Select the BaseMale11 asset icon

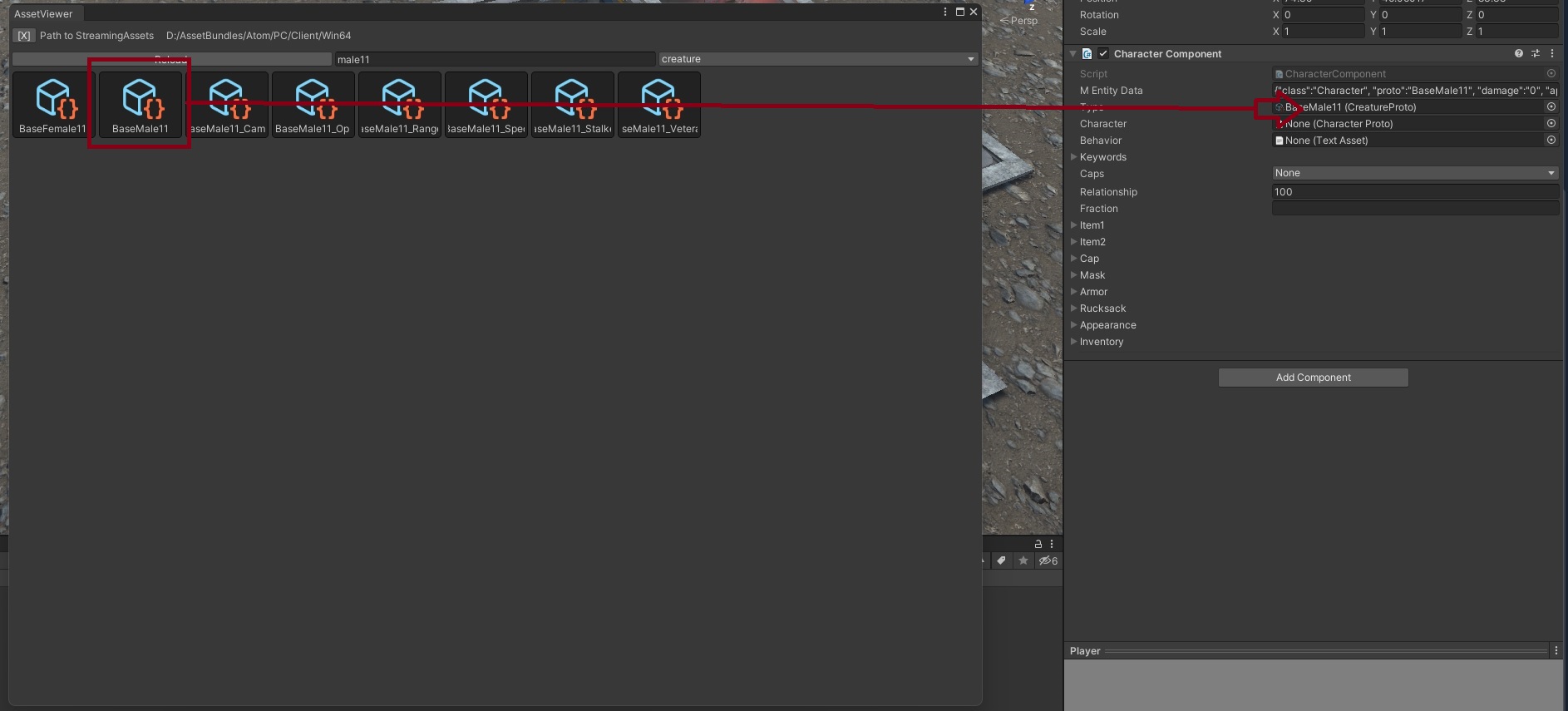[141, 105]
